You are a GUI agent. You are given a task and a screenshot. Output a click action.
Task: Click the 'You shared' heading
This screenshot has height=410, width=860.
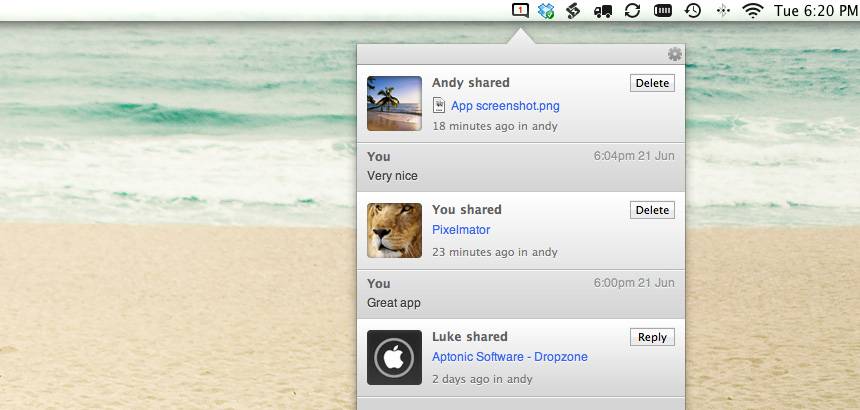tap(467, 210)
